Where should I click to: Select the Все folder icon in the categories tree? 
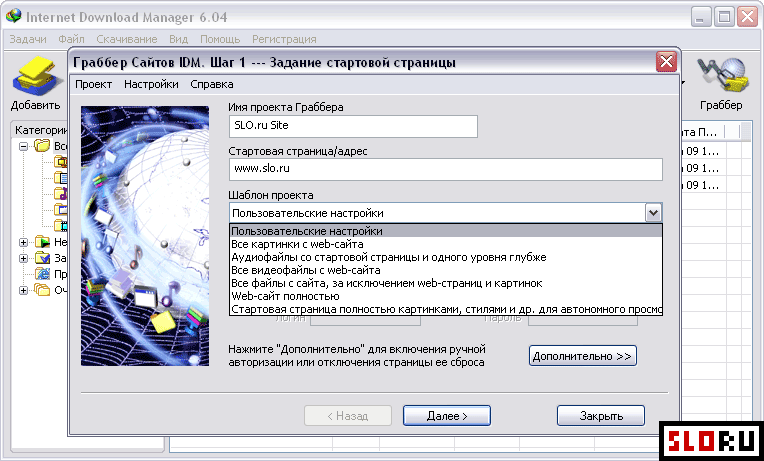click(42, 146)
